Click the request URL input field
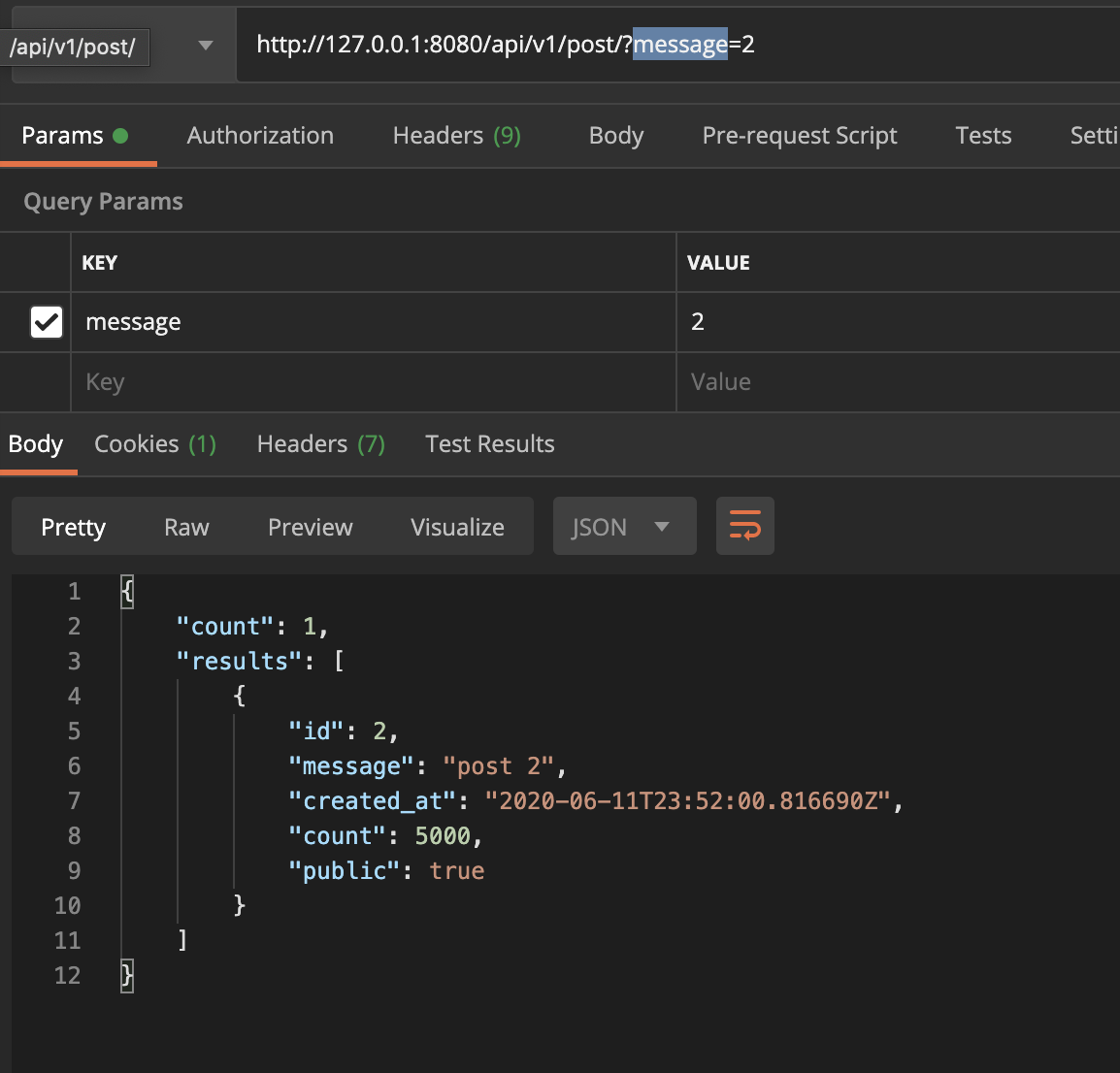 click(677, 45)
